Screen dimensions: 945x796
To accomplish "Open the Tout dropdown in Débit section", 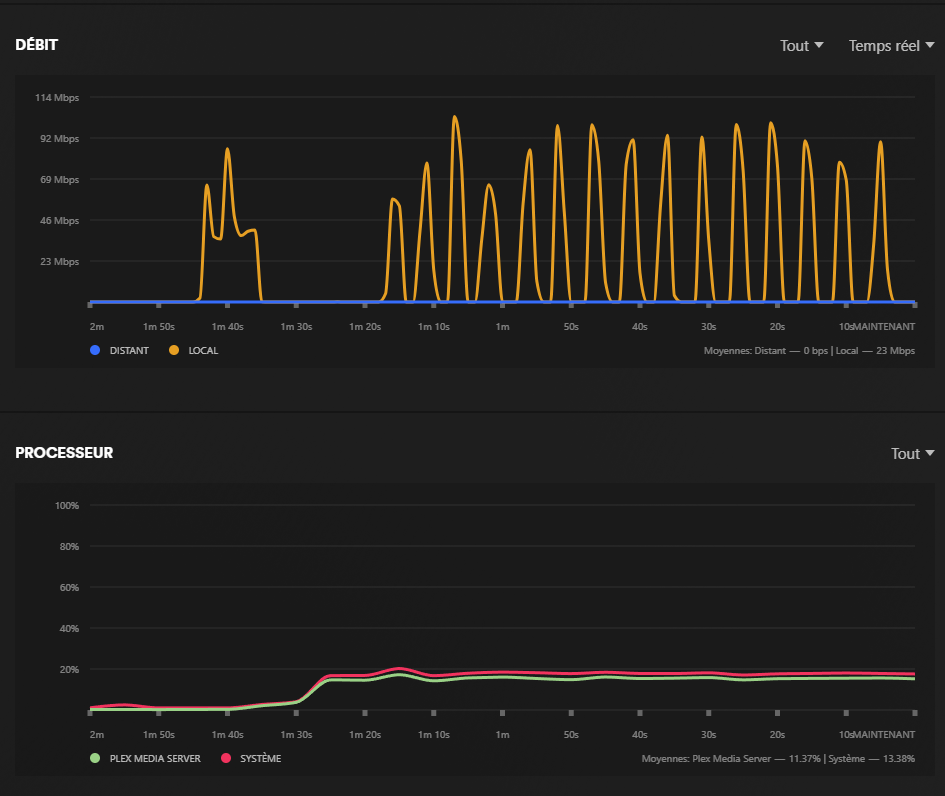I will point(801,46).
